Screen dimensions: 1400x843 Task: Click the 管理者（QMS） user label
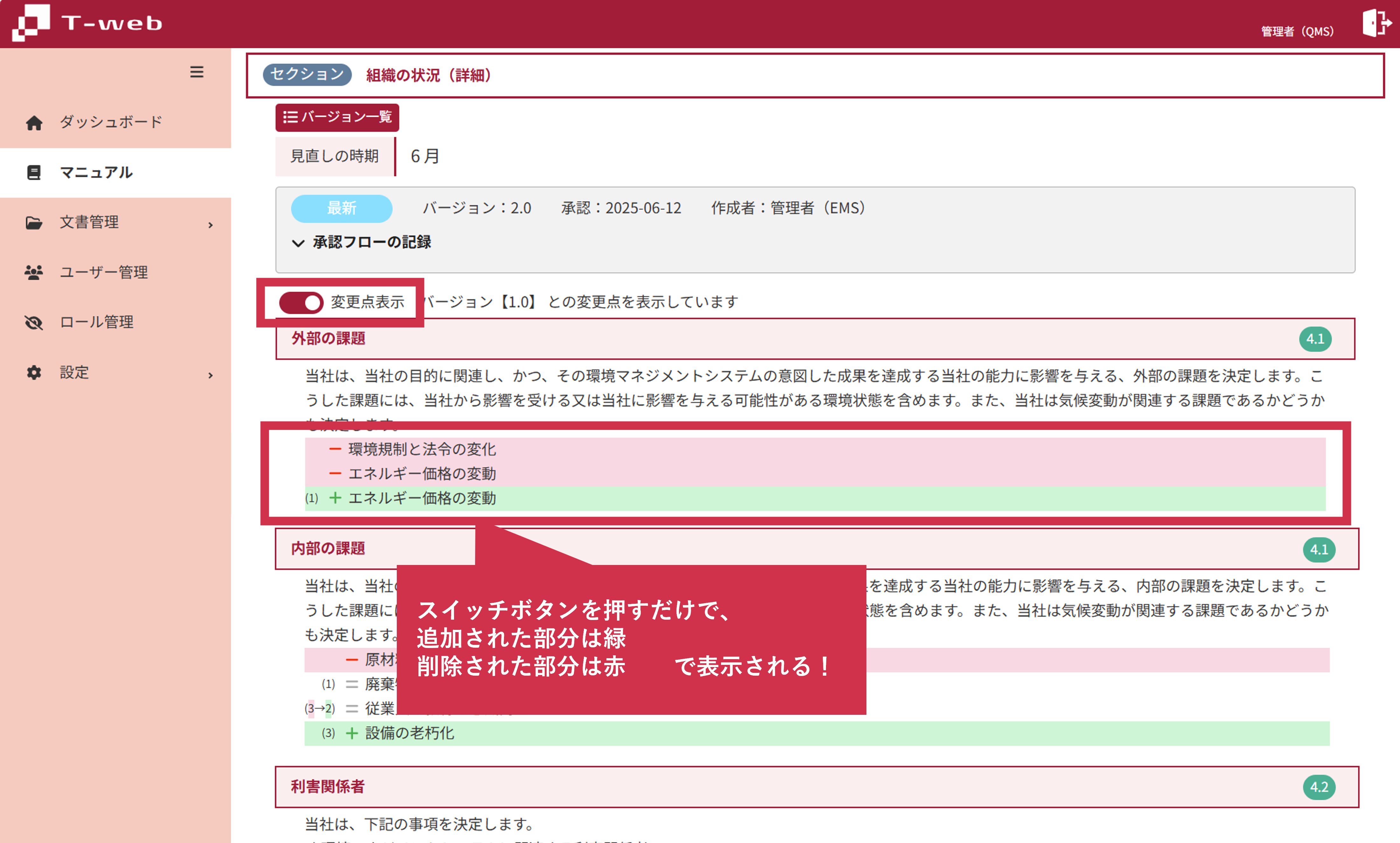pyautogui.click(x=1297, y=32)
